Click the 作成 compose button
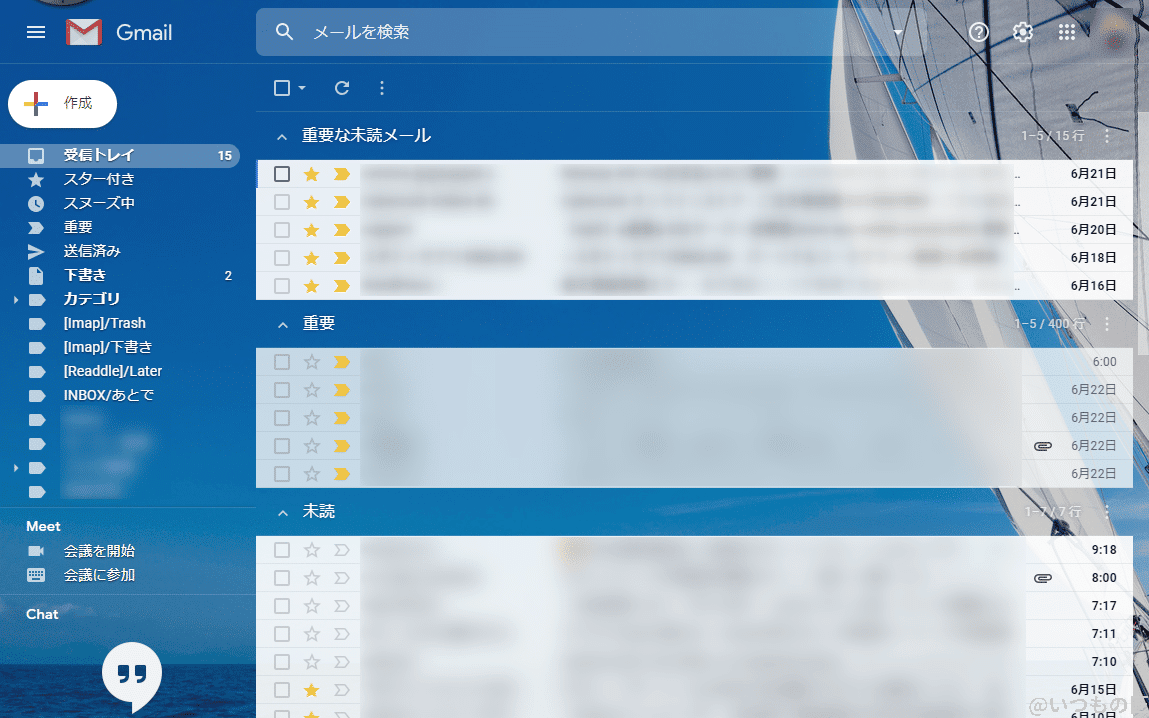Screen dimensions: 1149x718 (62, 103)
